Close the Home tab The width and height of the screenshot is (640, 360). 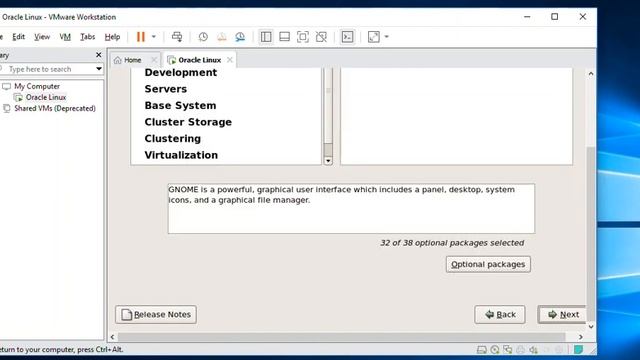coord(154,60)
